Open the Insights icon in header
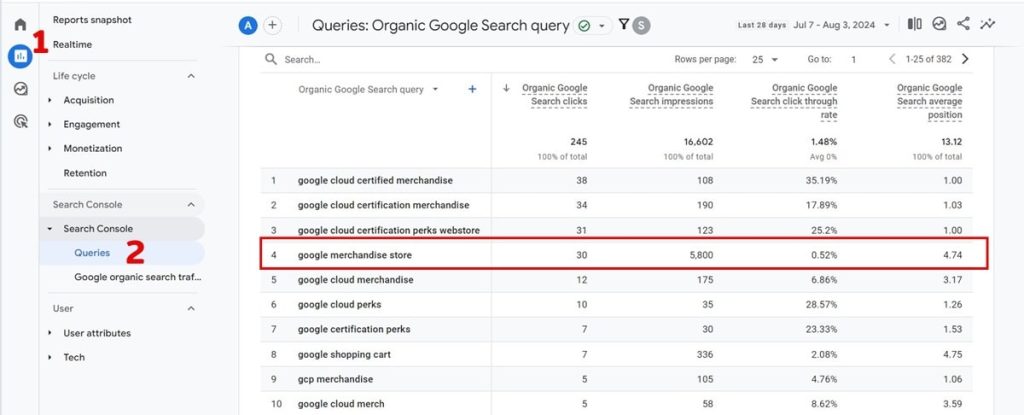 pos(939,24)
